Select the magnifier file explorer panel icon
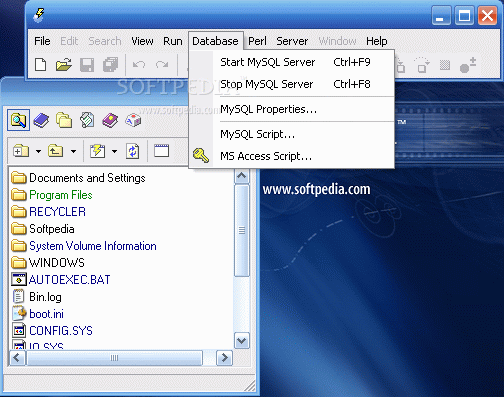 tap(19, 120)
